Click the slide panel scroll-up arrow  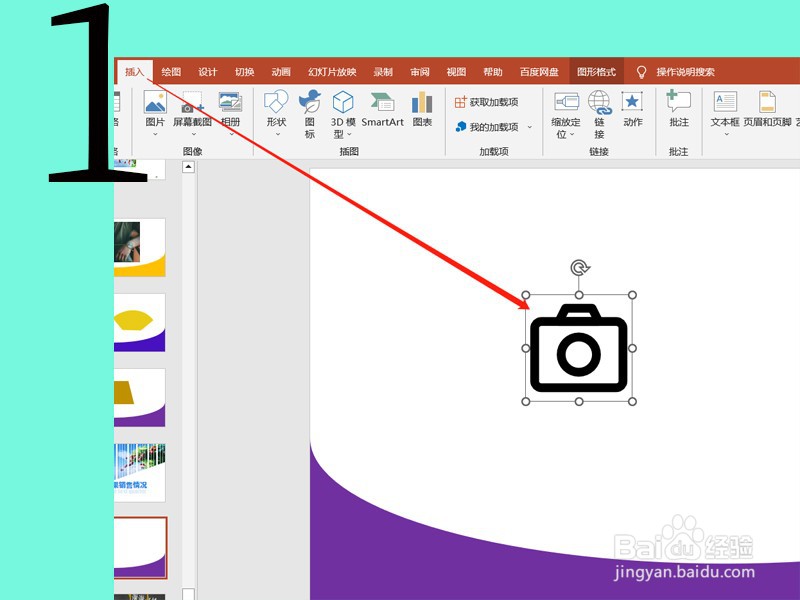(x=188, y=167)
